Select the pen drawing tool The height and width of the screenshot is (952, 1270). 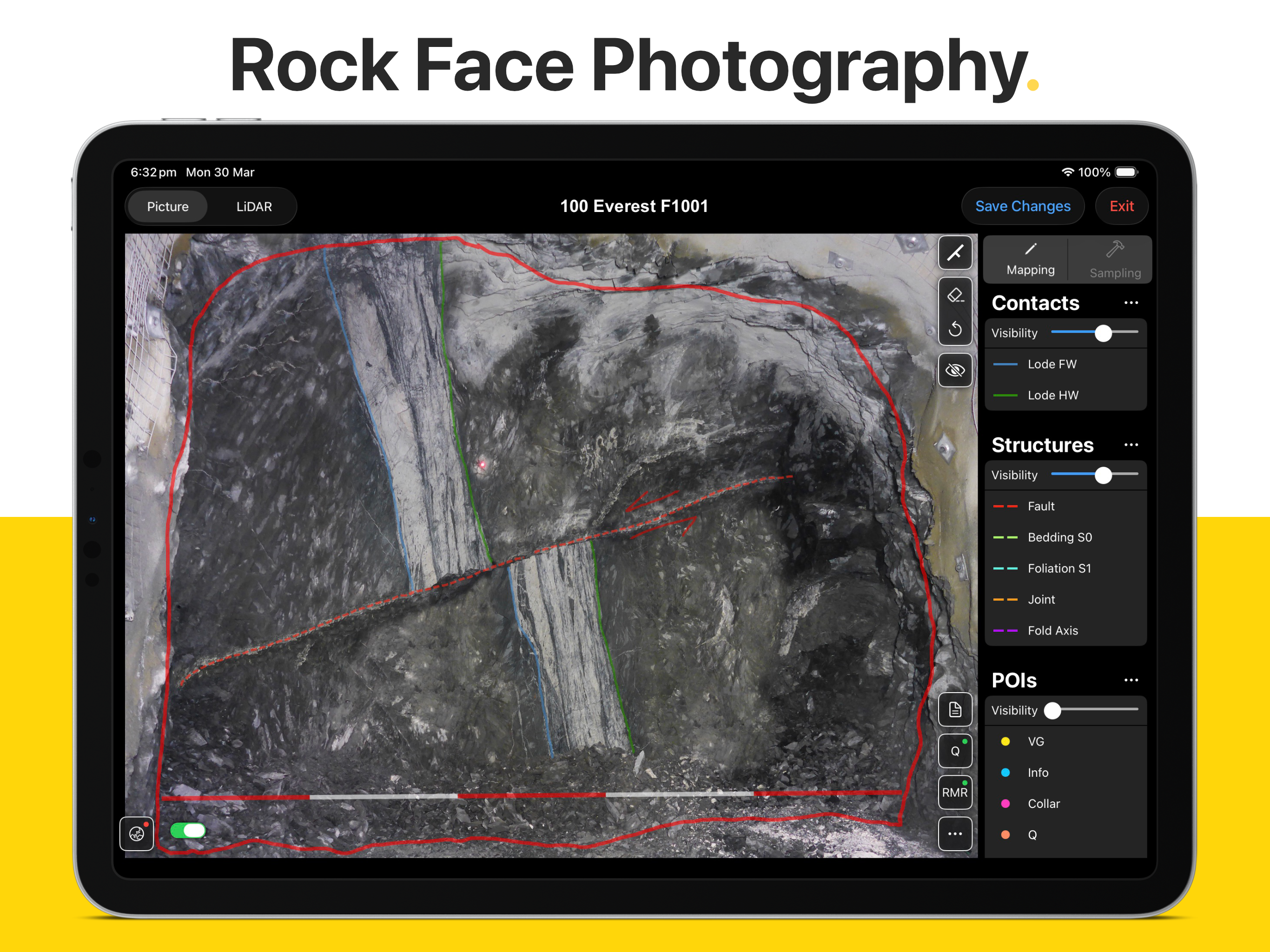tap(955, 252)
